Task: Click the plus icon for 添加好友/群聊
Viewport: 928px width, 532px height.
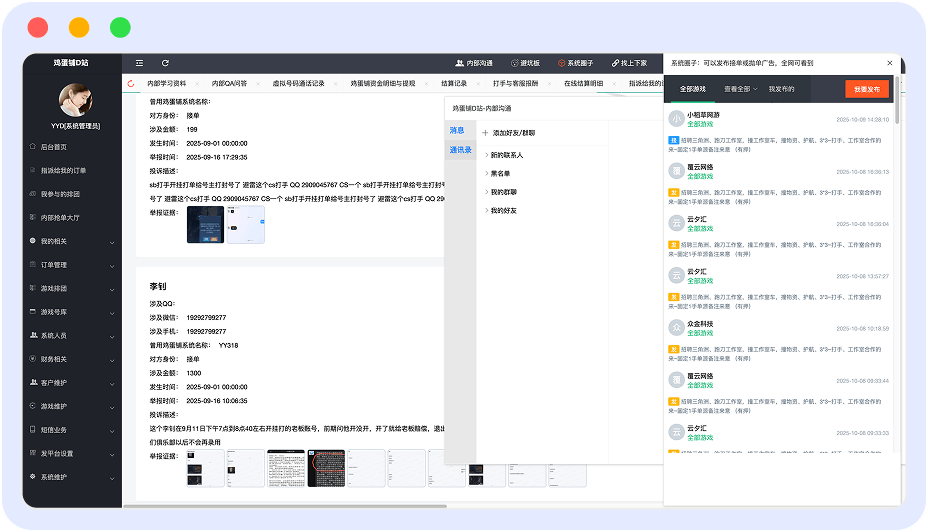Action: click(485, 132)
